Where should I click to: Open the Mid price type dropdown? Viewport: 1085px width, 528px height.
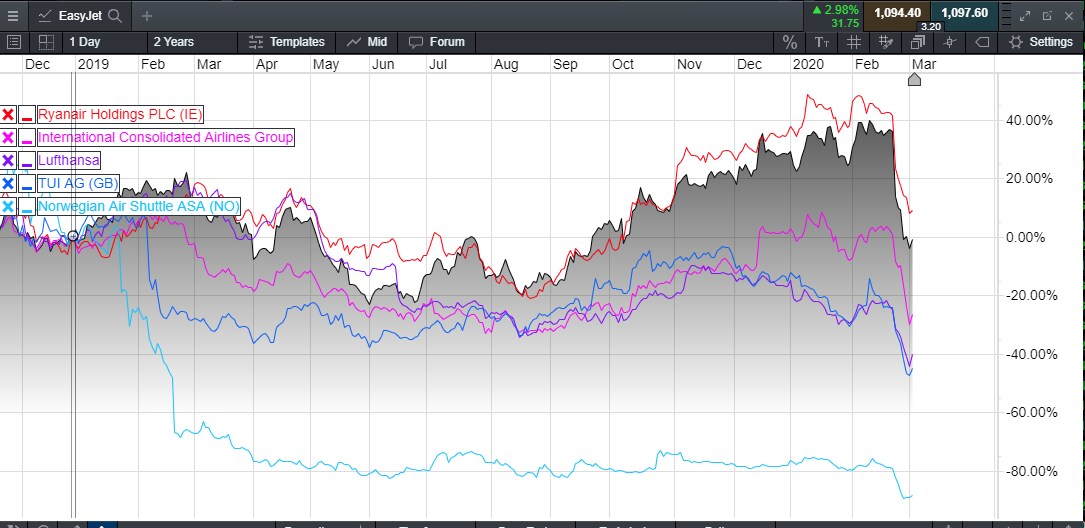(x=367, y=42)
